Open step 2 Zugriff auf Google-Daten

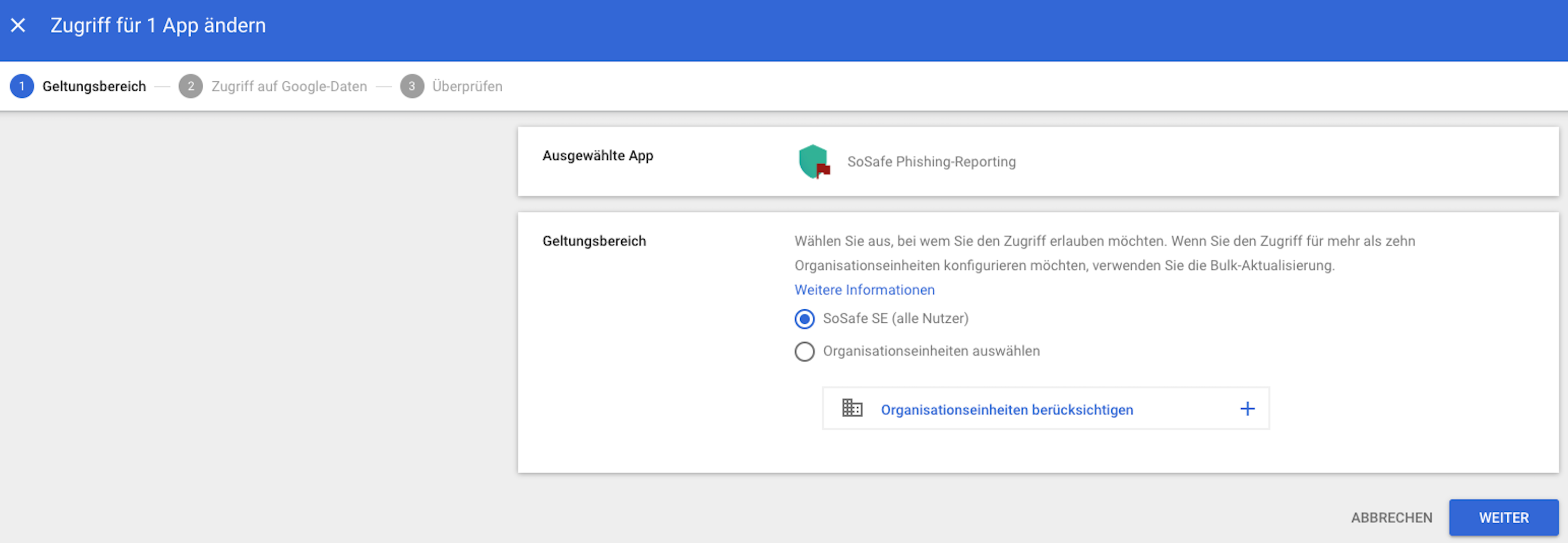290,86
